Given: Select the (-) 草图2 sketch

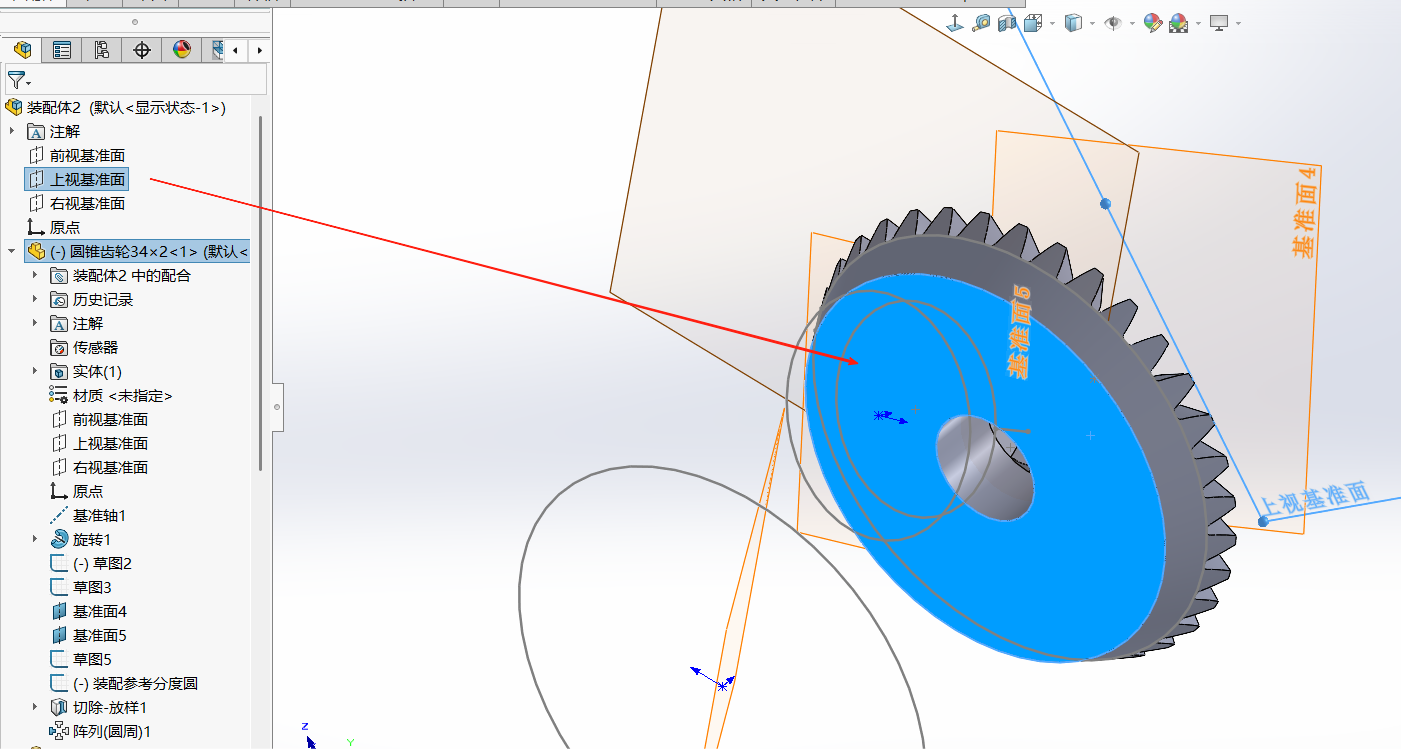Looking at the screenshot, I should pyautogui.click(x=91, y=563).
